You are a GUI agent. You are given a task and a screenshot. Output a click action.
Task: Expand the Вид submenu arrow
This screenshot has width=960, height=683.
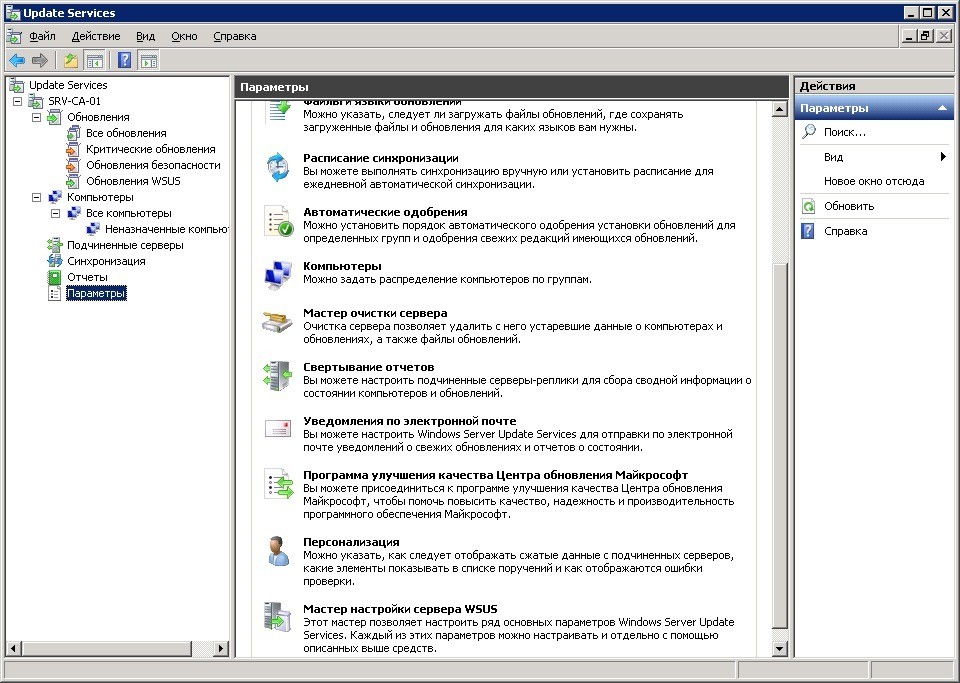point(943,157)
